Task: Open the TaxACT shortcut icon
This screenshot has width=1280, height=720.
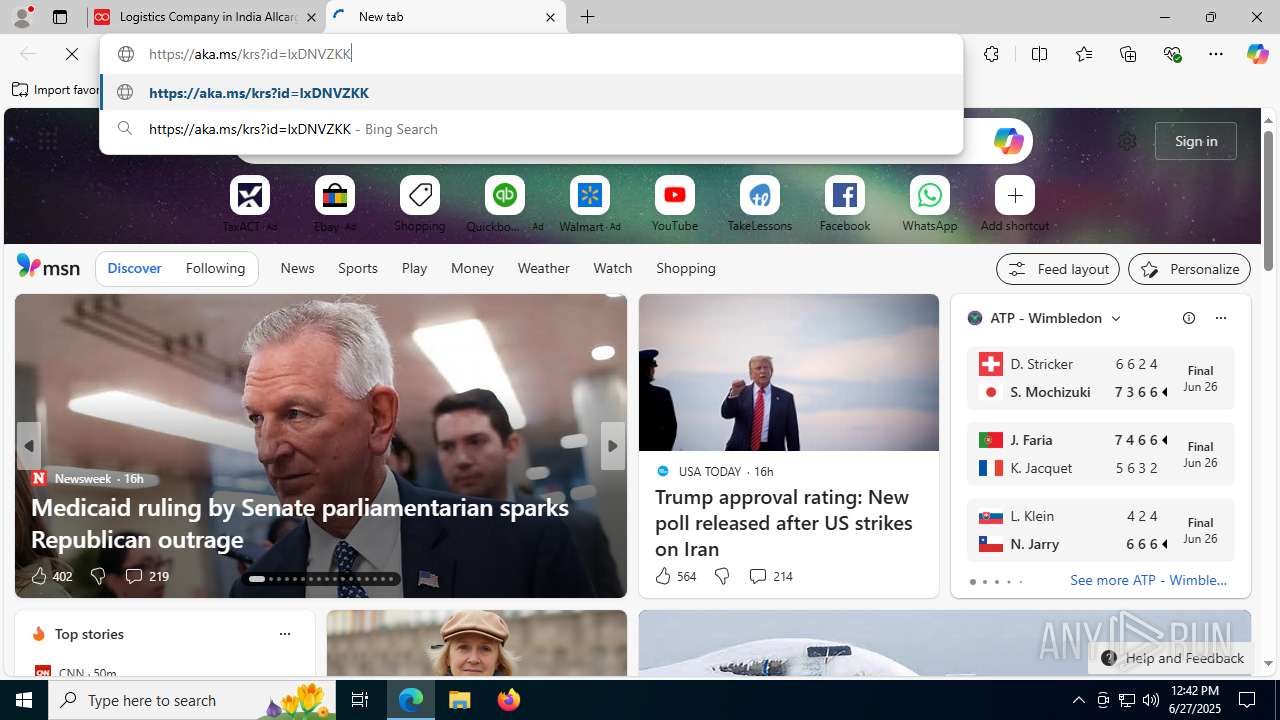Action: pos(250,195)
